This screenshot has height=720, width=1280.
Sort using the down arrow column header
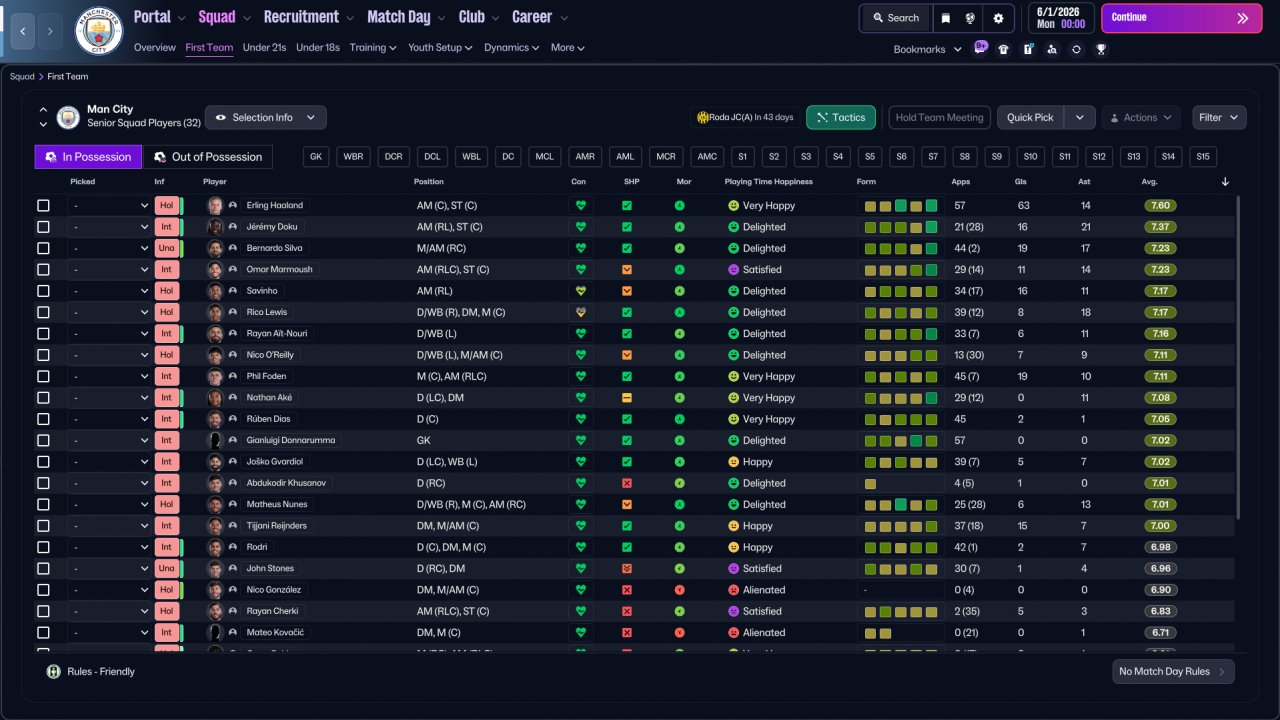(x=1225, y=182)
